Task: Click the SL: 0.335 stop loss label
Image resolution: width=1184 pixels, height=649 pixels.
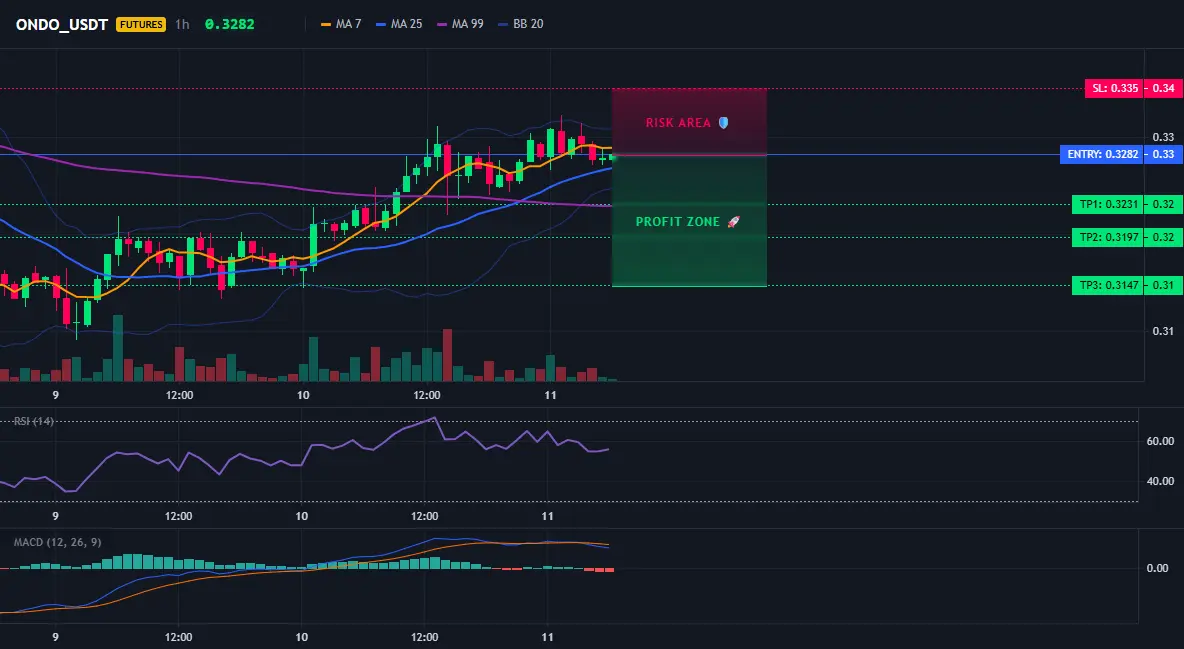Action: pyautogui.click(x=1114, y=88)
